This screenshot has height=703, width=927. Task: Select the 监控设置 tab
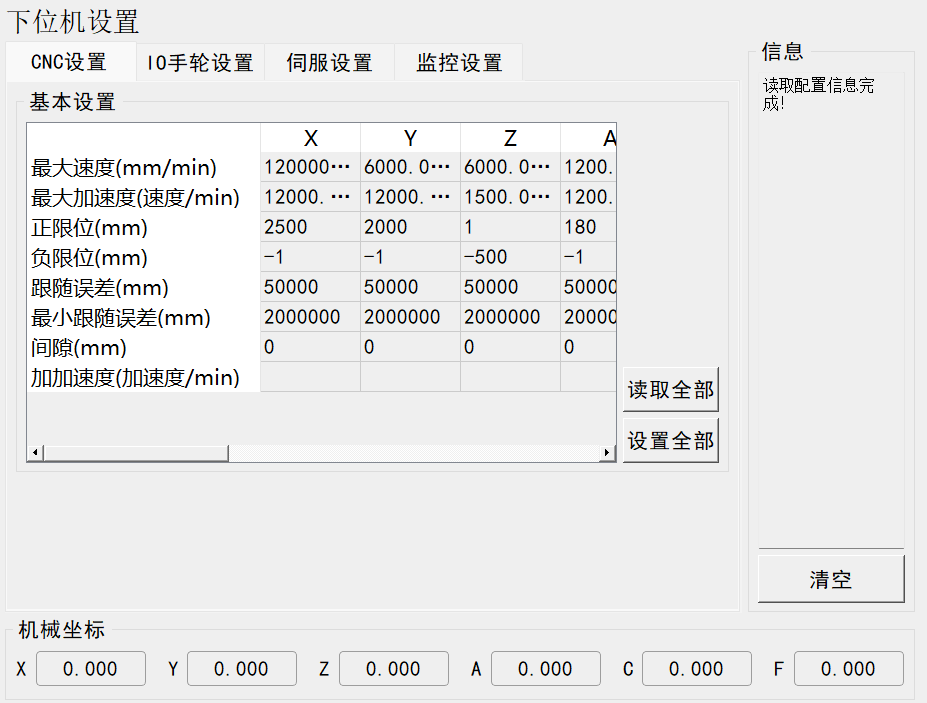coord(459,63)
